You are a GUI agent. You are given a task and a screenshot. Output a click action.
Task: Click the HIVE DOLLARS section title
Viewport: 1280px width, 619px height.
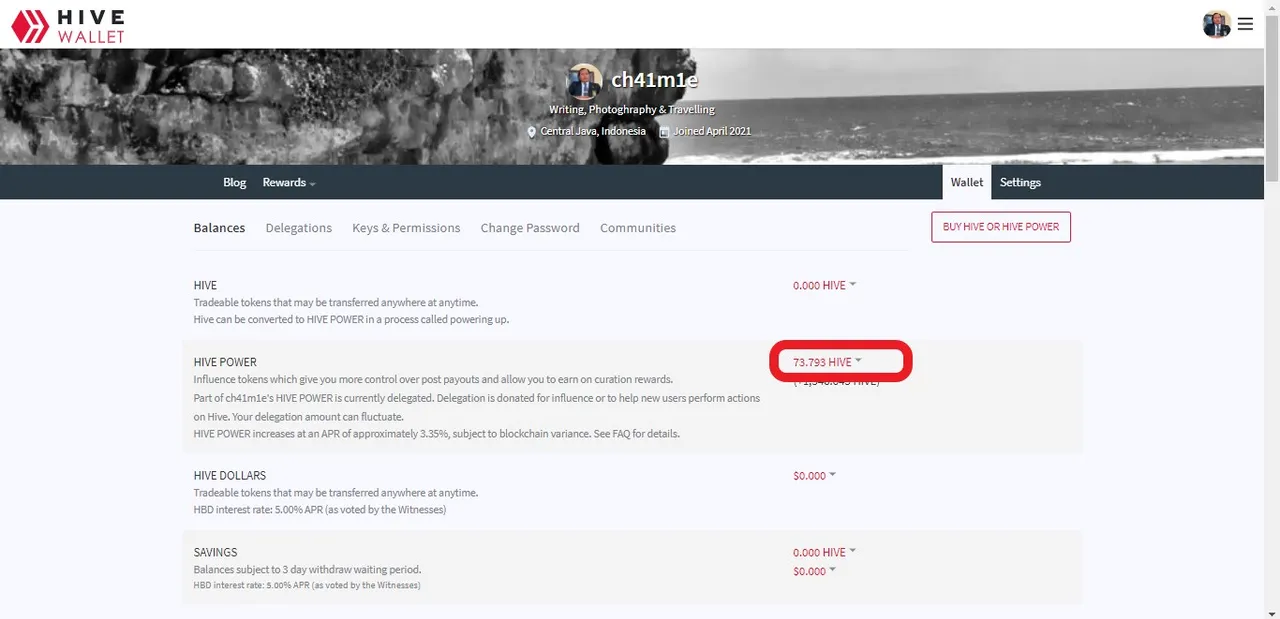click(230, 475)
